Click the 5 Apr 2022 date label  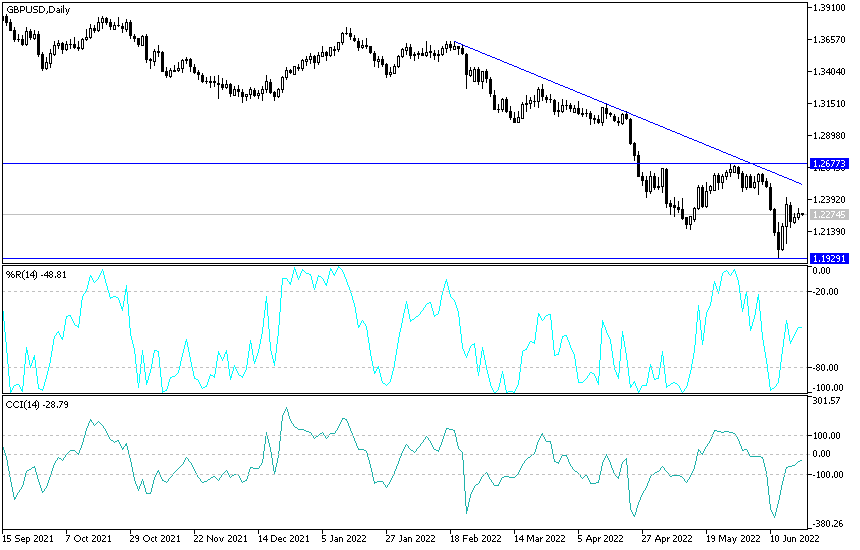(600, 538)
